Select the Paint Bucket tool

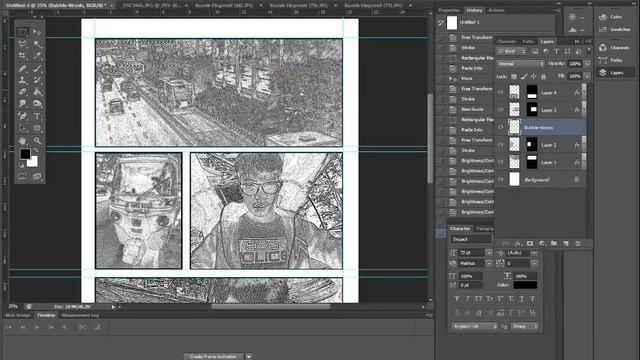[x=37, y=92]
